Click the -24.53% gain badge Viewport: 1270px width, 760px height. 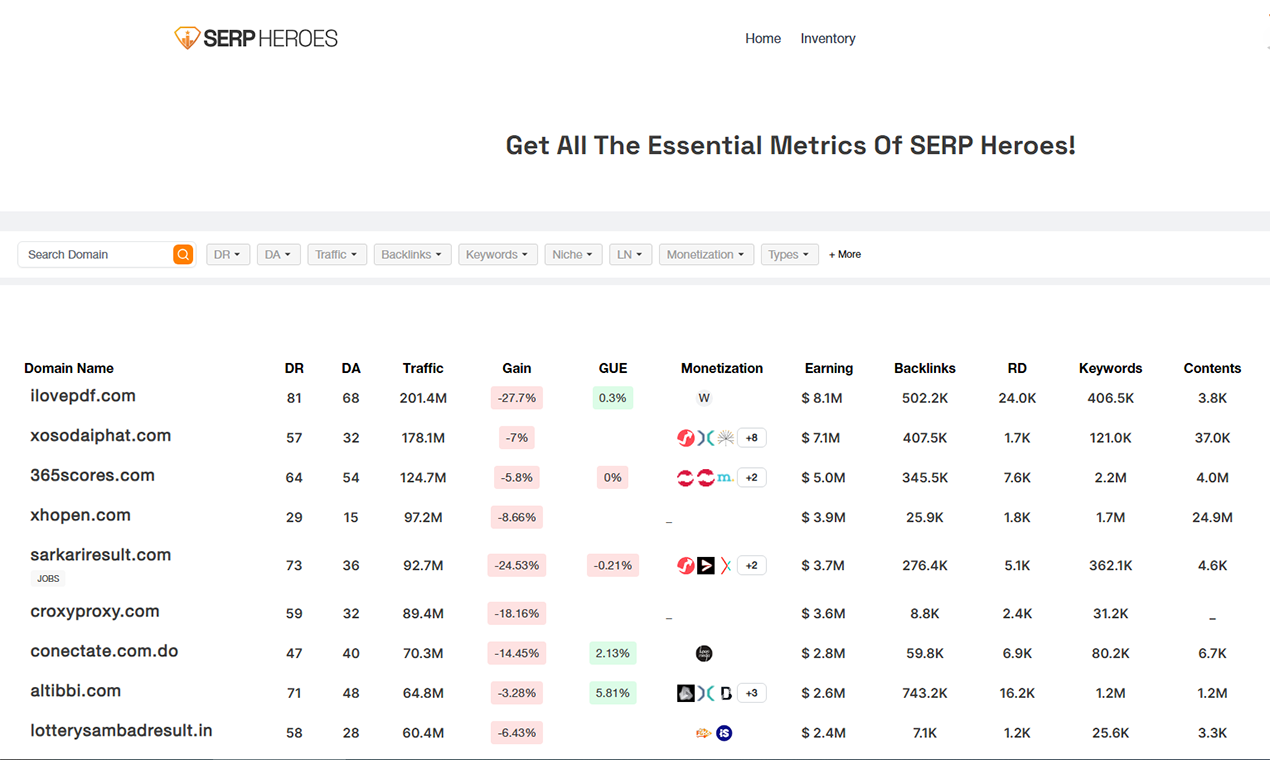click(517, 566)
